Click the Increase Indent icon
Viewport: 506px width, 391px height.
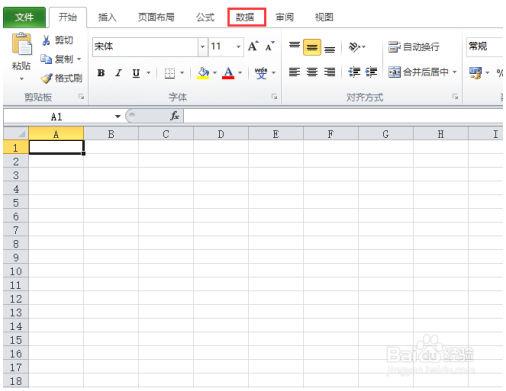[371, 72]
